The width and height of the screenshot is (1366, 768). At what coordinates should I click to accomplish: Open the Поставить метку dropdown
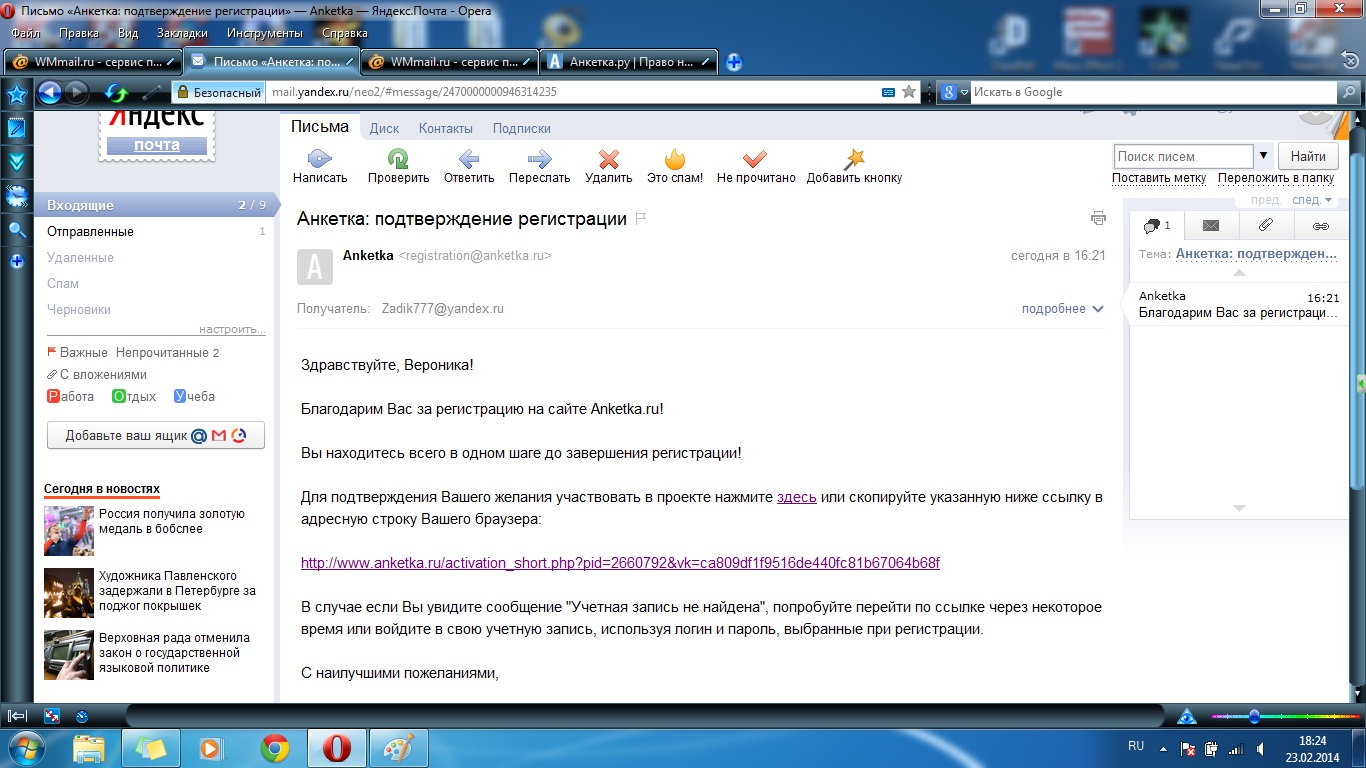(1159, 178)
